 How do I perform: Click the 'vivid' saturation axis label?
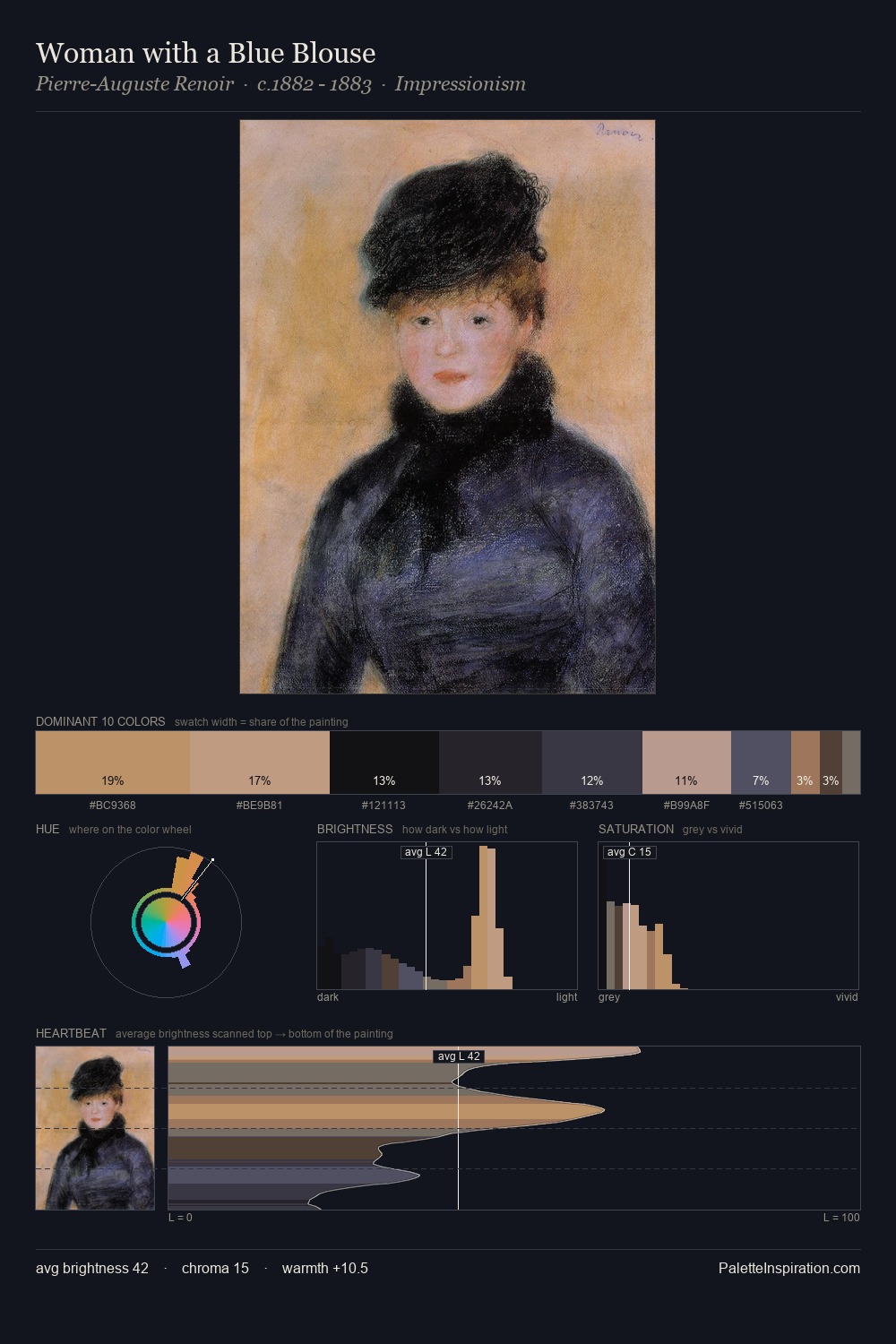pos(847,997)
